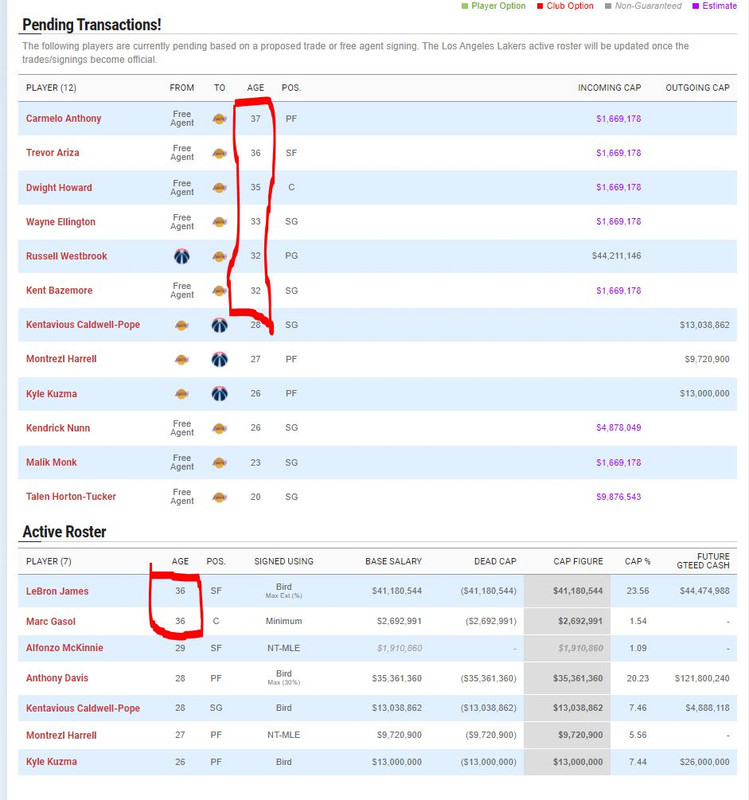Image resolution: width=749 pixels, height=800 pixels.
Task: Sort Active Roster by SIGNED USING header
Action: coord(284,561)
